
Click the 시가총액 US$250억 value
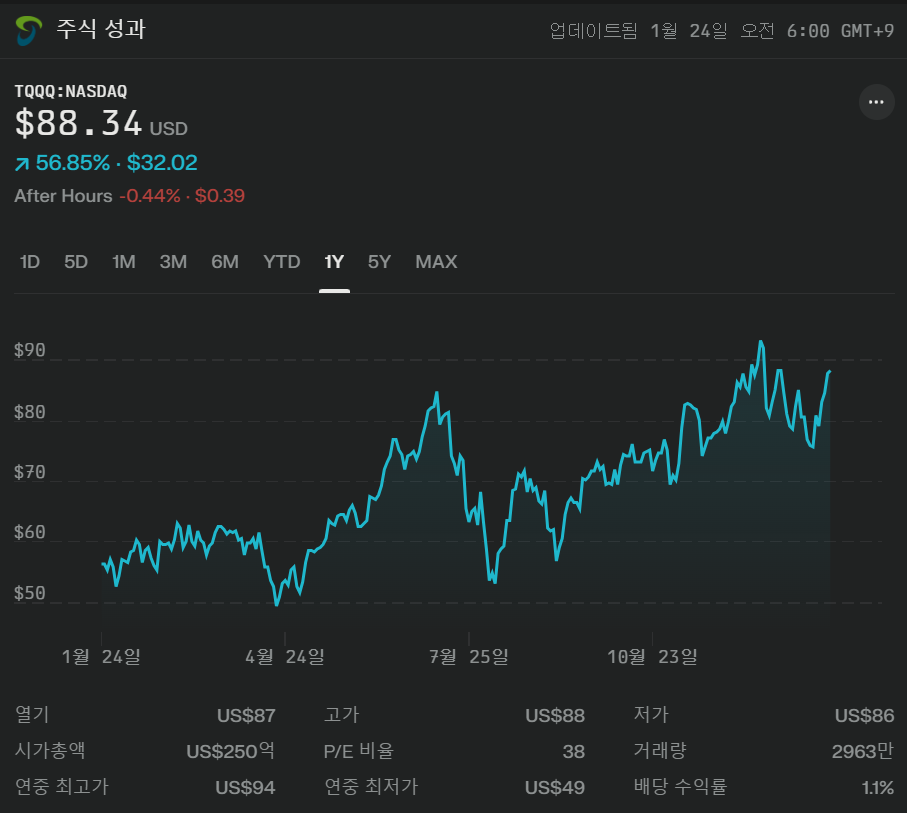point(230,752)
